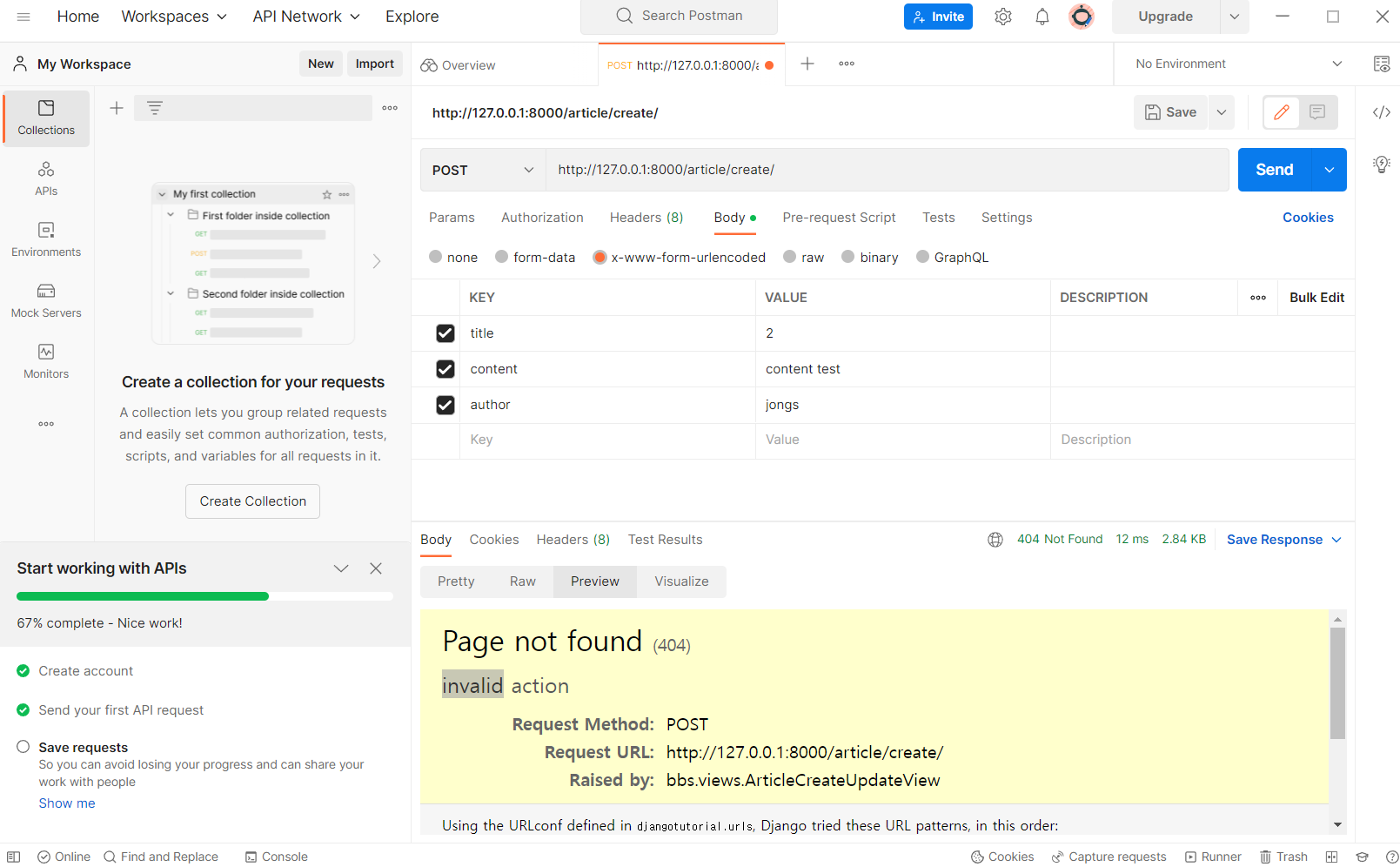Toggle sidebar icon in status bar
This screenshot has width=1400, height=867.
[14, 857]
